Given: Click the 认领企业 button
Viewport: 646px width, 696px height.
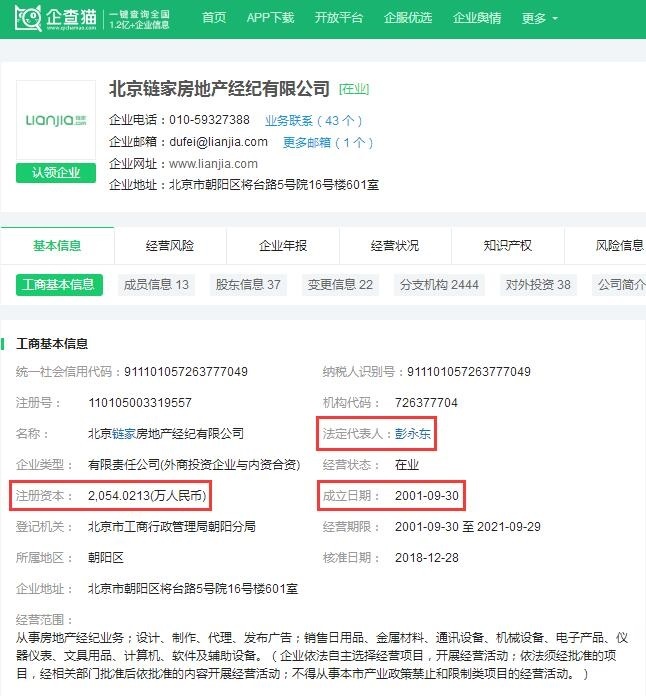Looking at the screenshot, I should 56,173.
